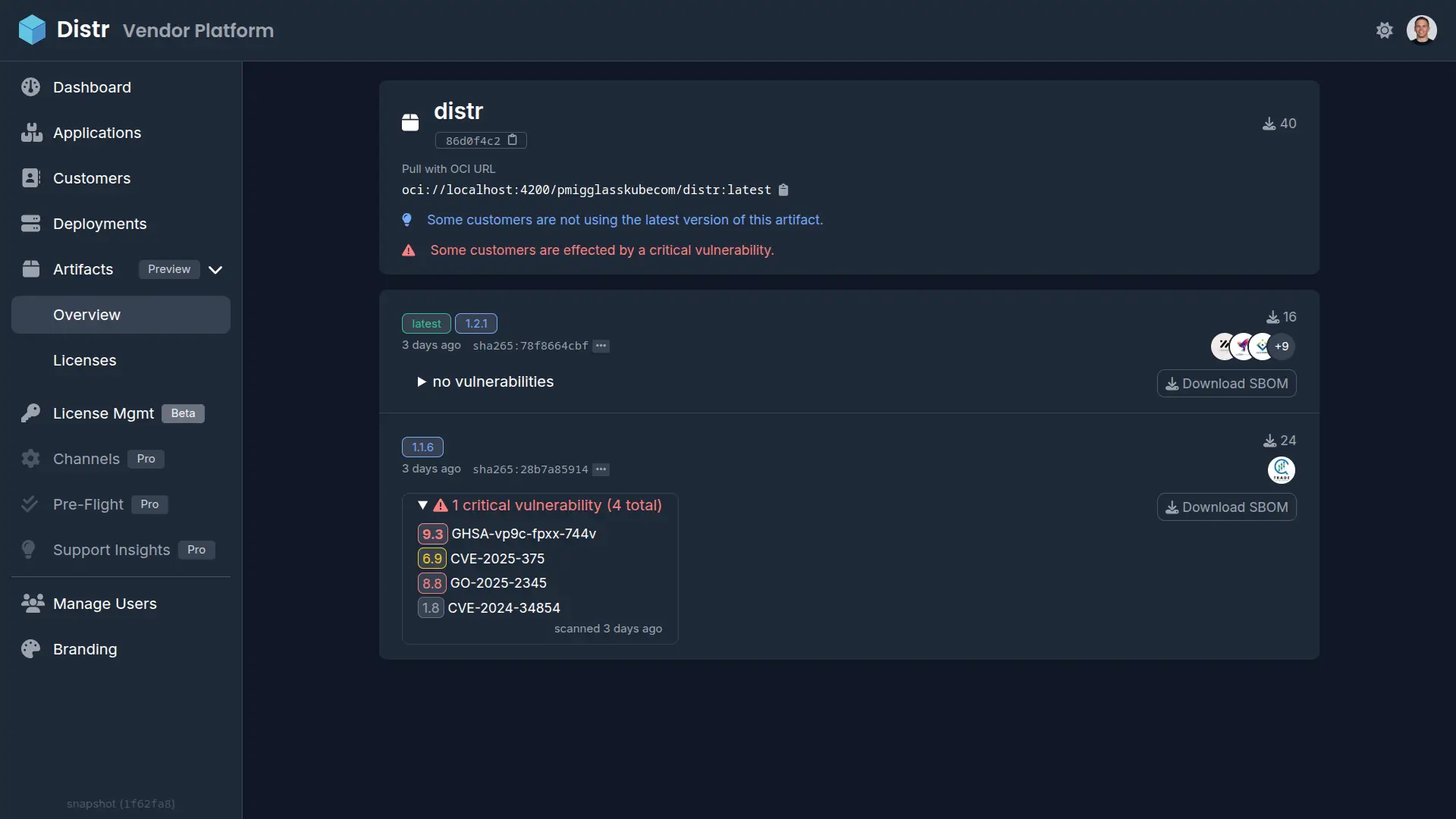Download SBOM for version 1.1.6

(x=1227, y=507)
